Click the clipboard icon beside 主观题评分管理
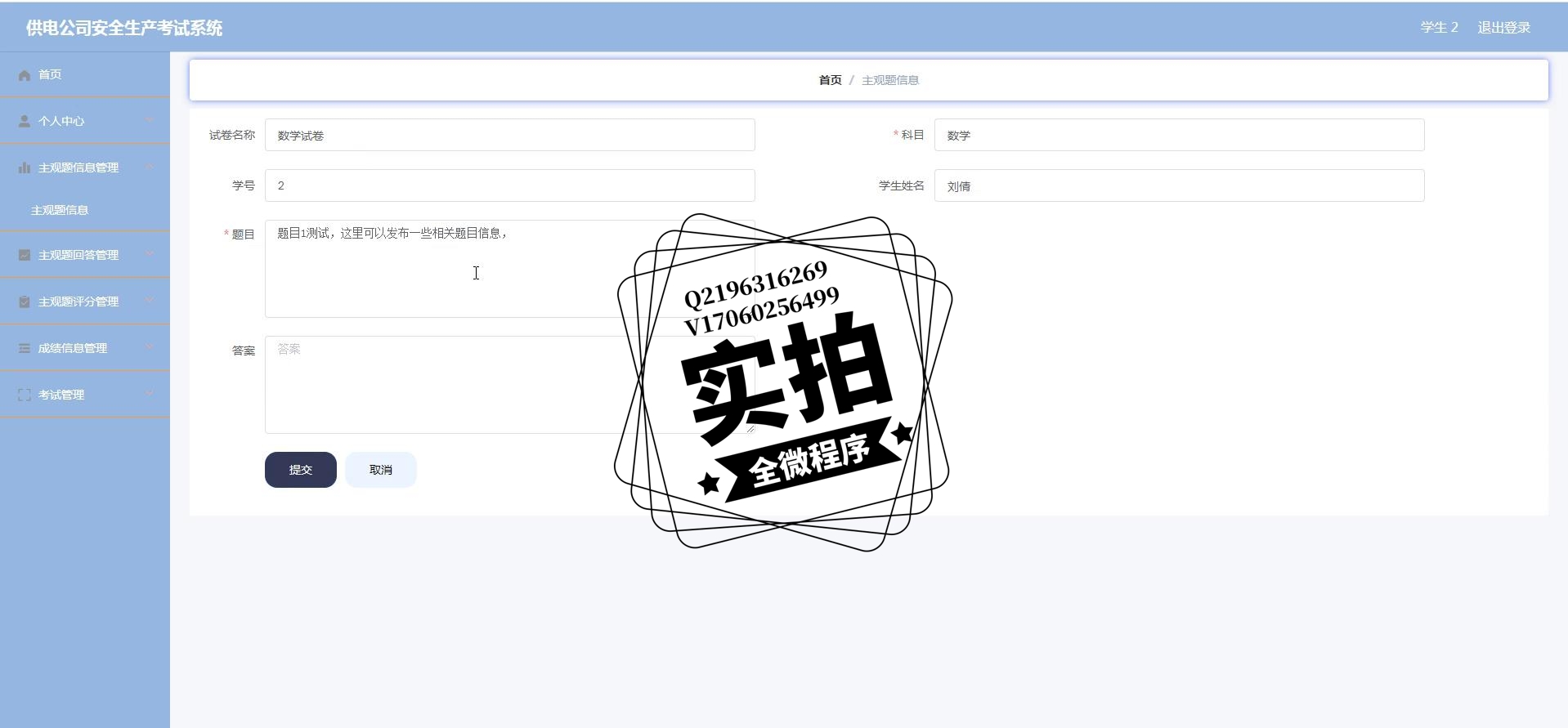The height and width of the screenshot is (728, 1568). point(25,301)
